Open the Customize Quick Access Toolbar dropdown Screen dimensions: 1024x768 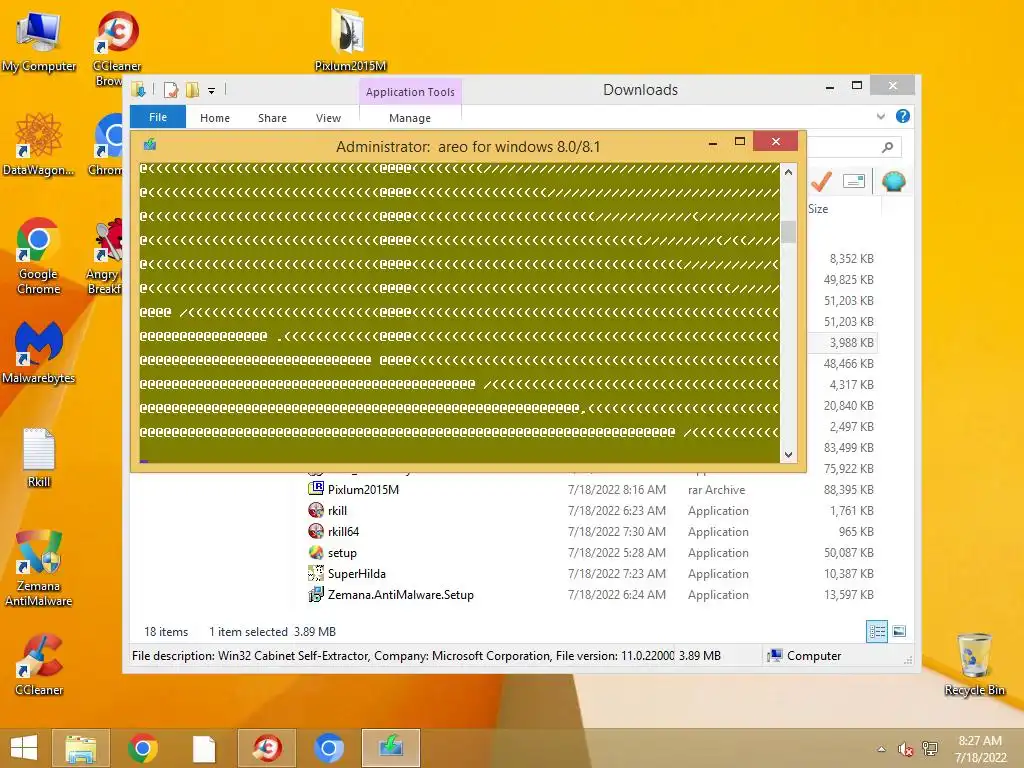[x=212, y=91]
